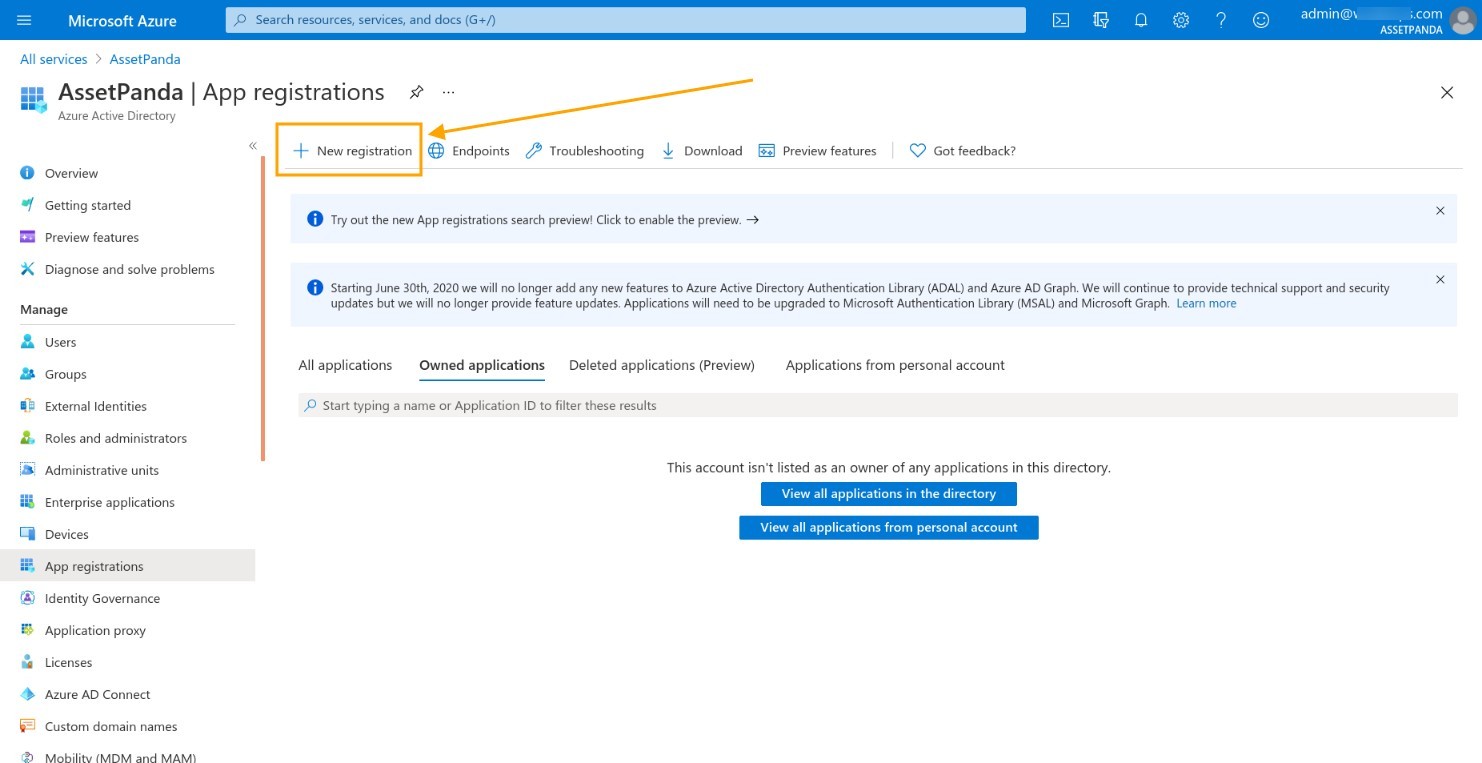Go to All services breadcrumb
Screen dimensions: 1482x763
[x=54, y=59]
